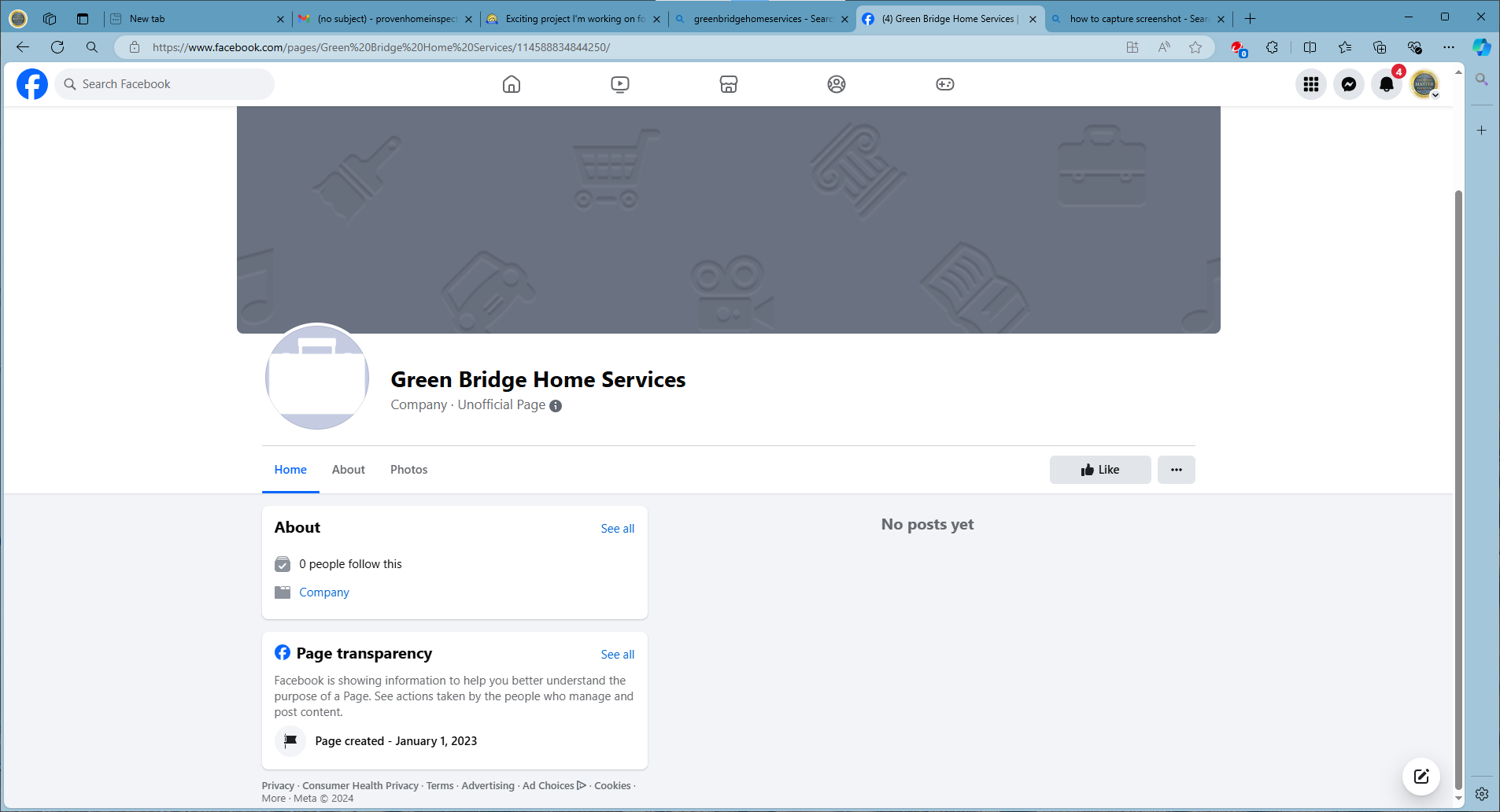Click See all in About section
This screenshot has height=812, width=1500.
tap(618, 529)
